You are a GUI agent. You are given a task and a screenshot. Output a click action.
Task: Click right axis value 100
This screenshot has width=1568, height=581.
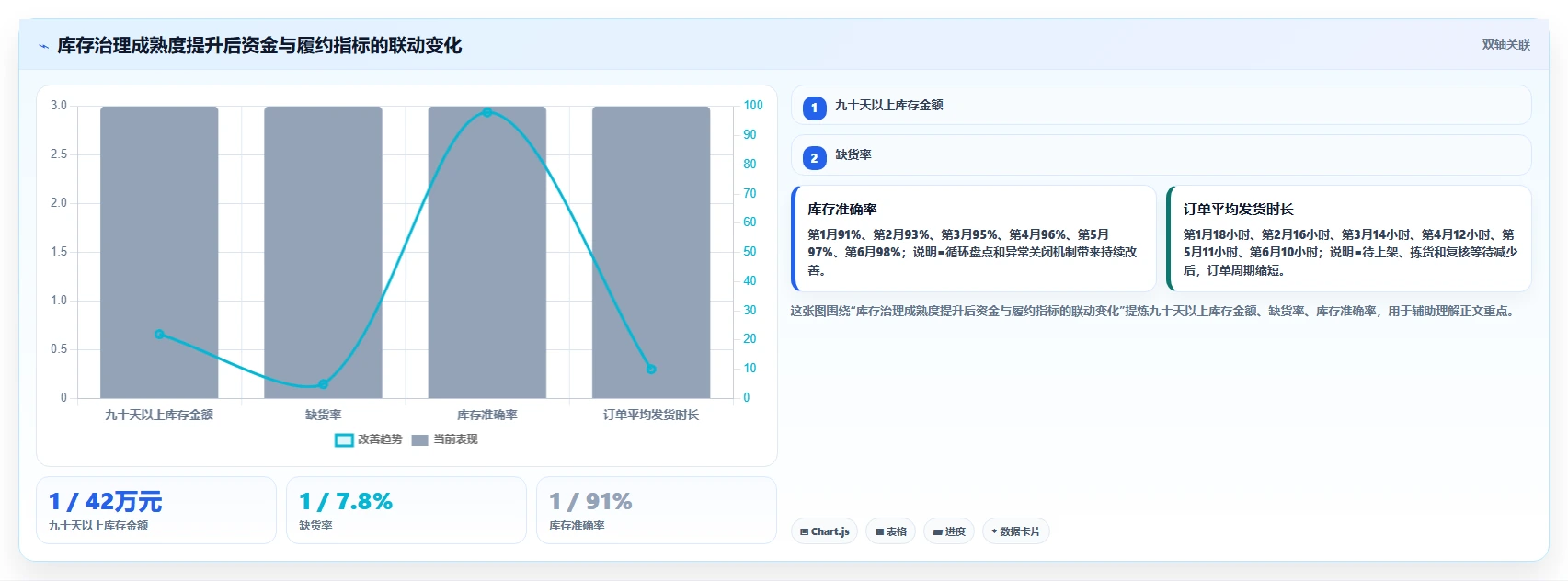click(x=753, y=106)
